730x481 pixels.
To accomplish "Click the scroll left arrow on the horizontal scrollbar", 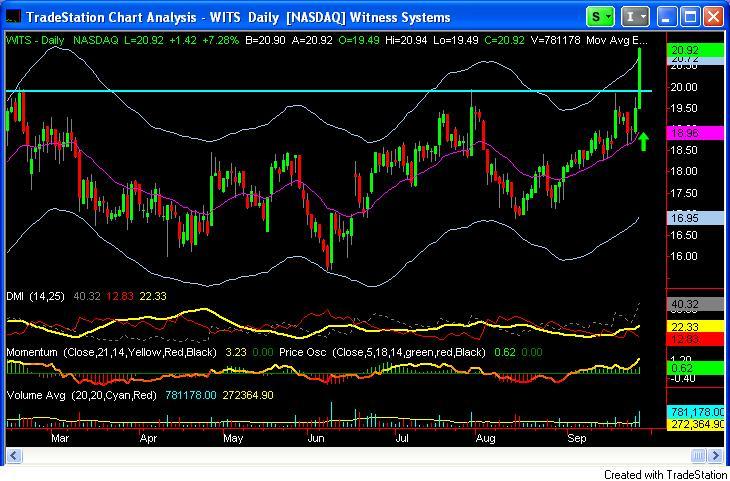I will click(13, 455).
